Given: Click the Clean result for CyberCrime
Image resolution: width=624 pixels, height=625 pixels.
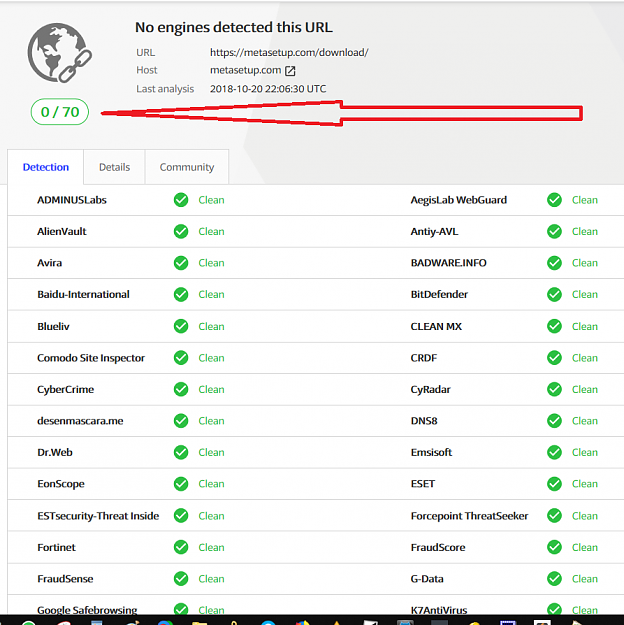Looking at the screenshot, I should click(x=211, y=389).
